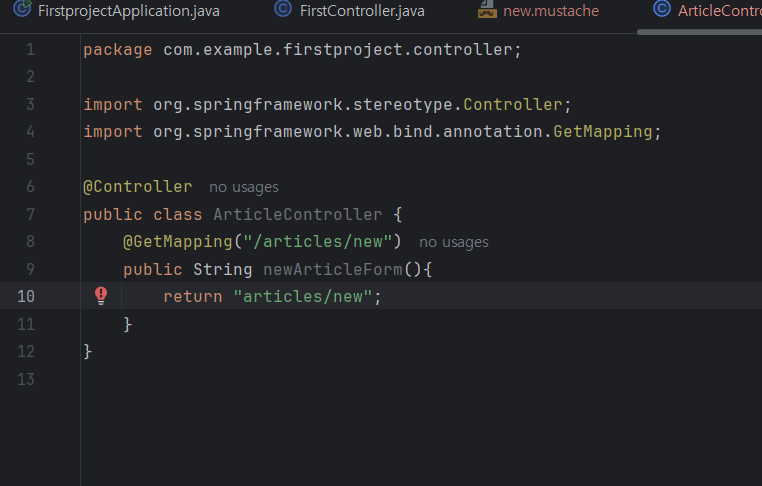Image resolution: width=762 pixels, height=486 pixels.
Task: Click the tab bar horizontal scrollbar
Action: pyautogui.click(x=699, y=32)
